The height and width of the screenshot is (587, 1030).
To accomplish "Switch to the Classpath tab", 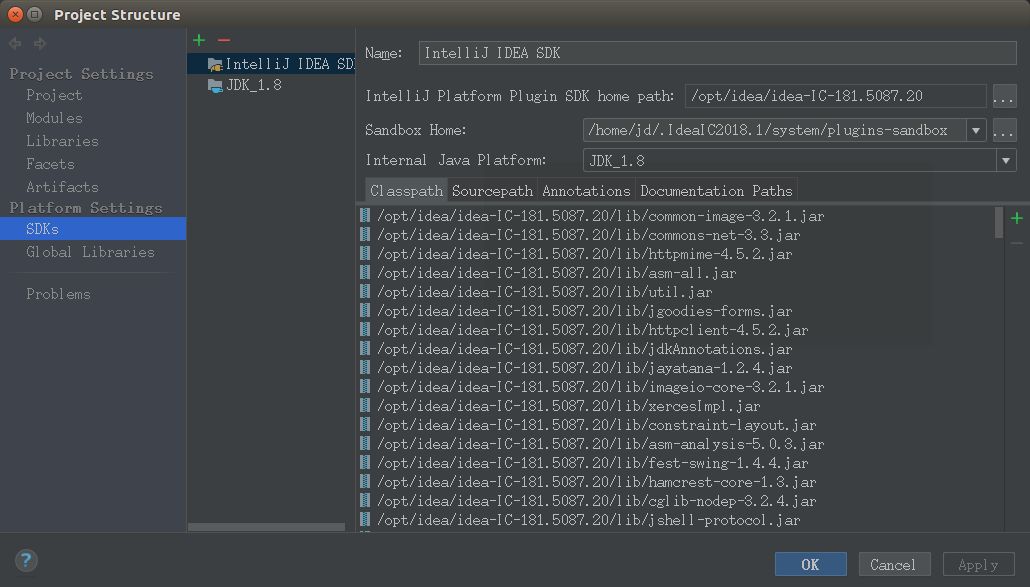I will [406, 191].
